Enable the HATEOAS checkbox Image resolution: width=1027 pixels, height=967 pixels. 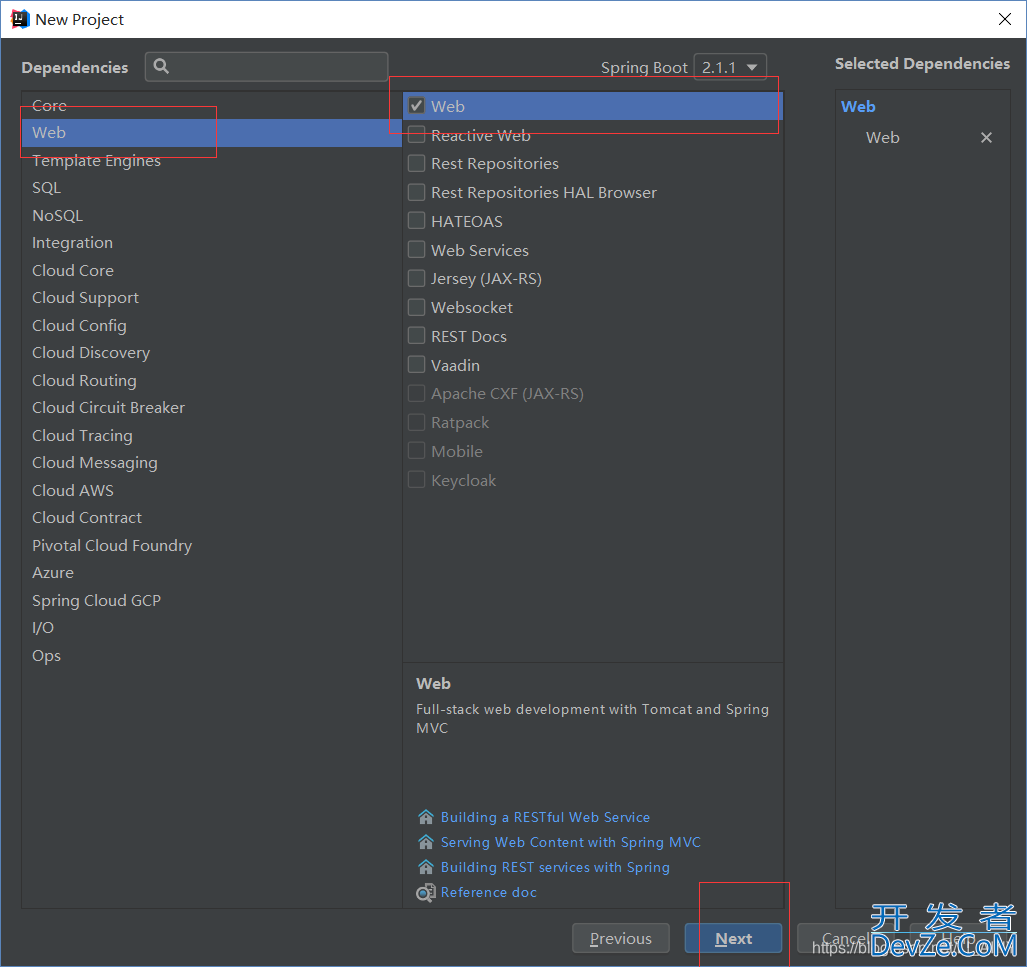[417, 221]
